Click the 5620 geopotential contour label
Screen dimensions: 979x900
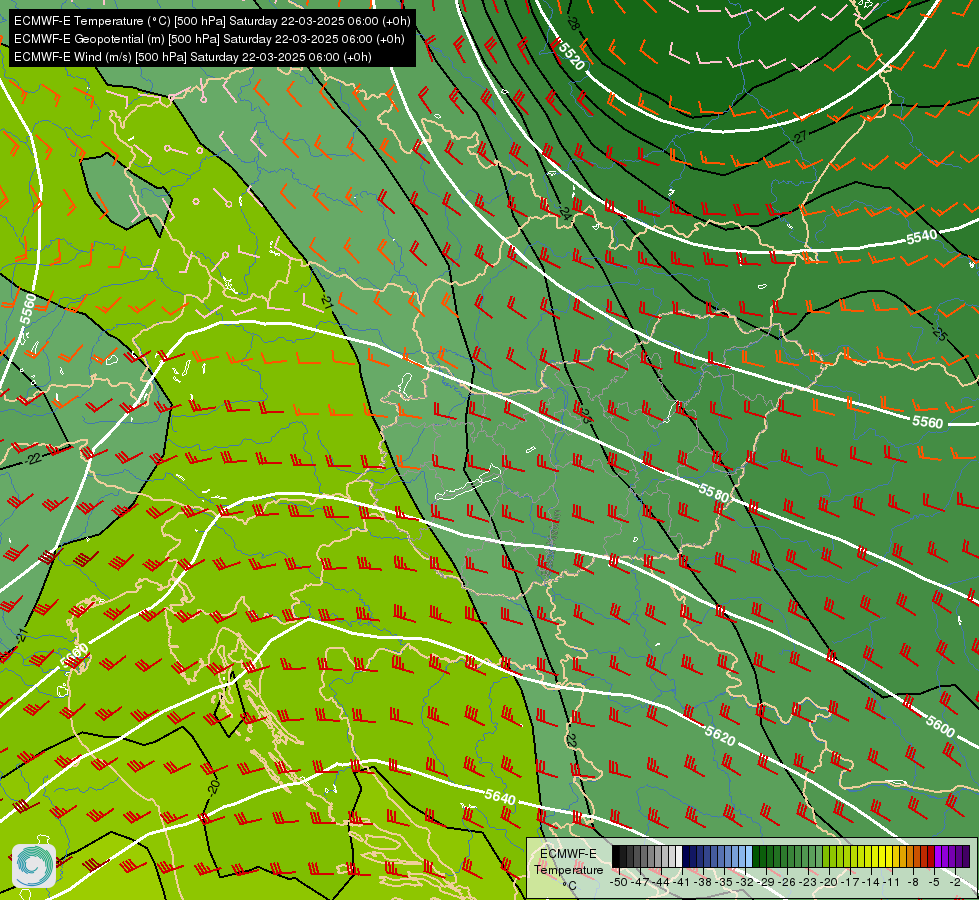pos(720,735)
